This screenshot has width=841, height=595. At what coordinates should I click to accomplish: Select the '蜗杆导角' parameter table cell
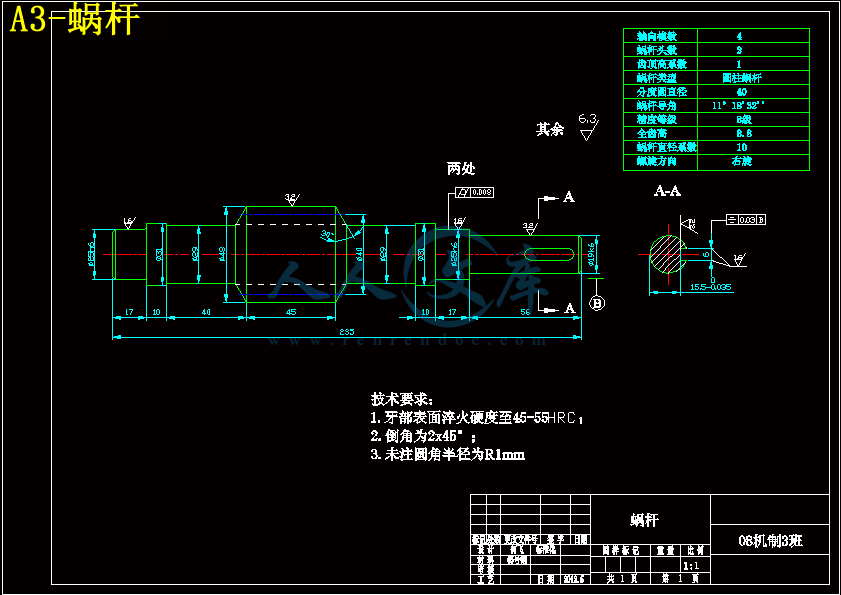click(x=660, y=106)
